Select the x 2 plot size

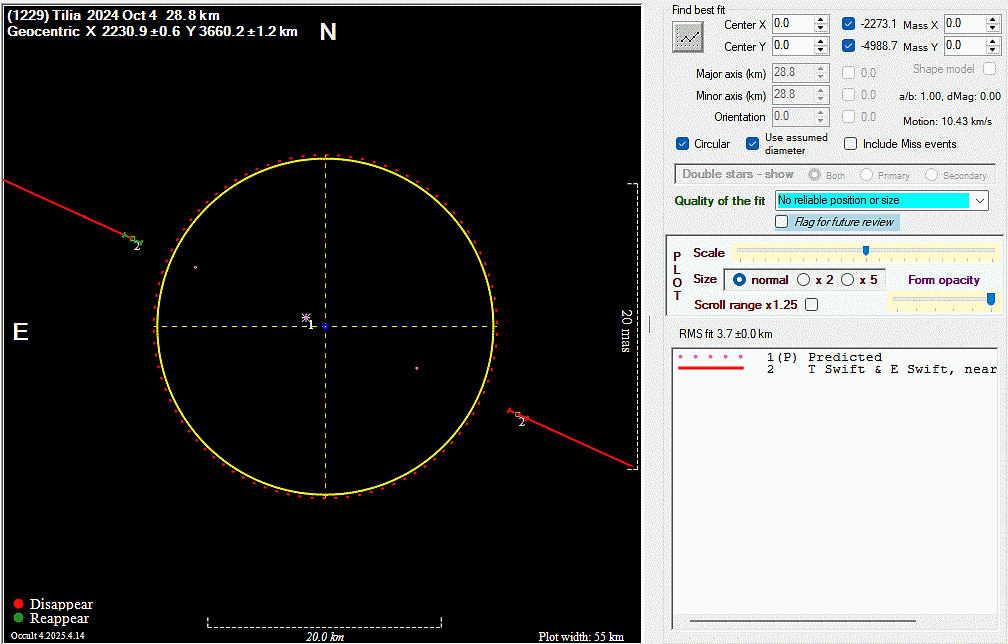[804, 280]
